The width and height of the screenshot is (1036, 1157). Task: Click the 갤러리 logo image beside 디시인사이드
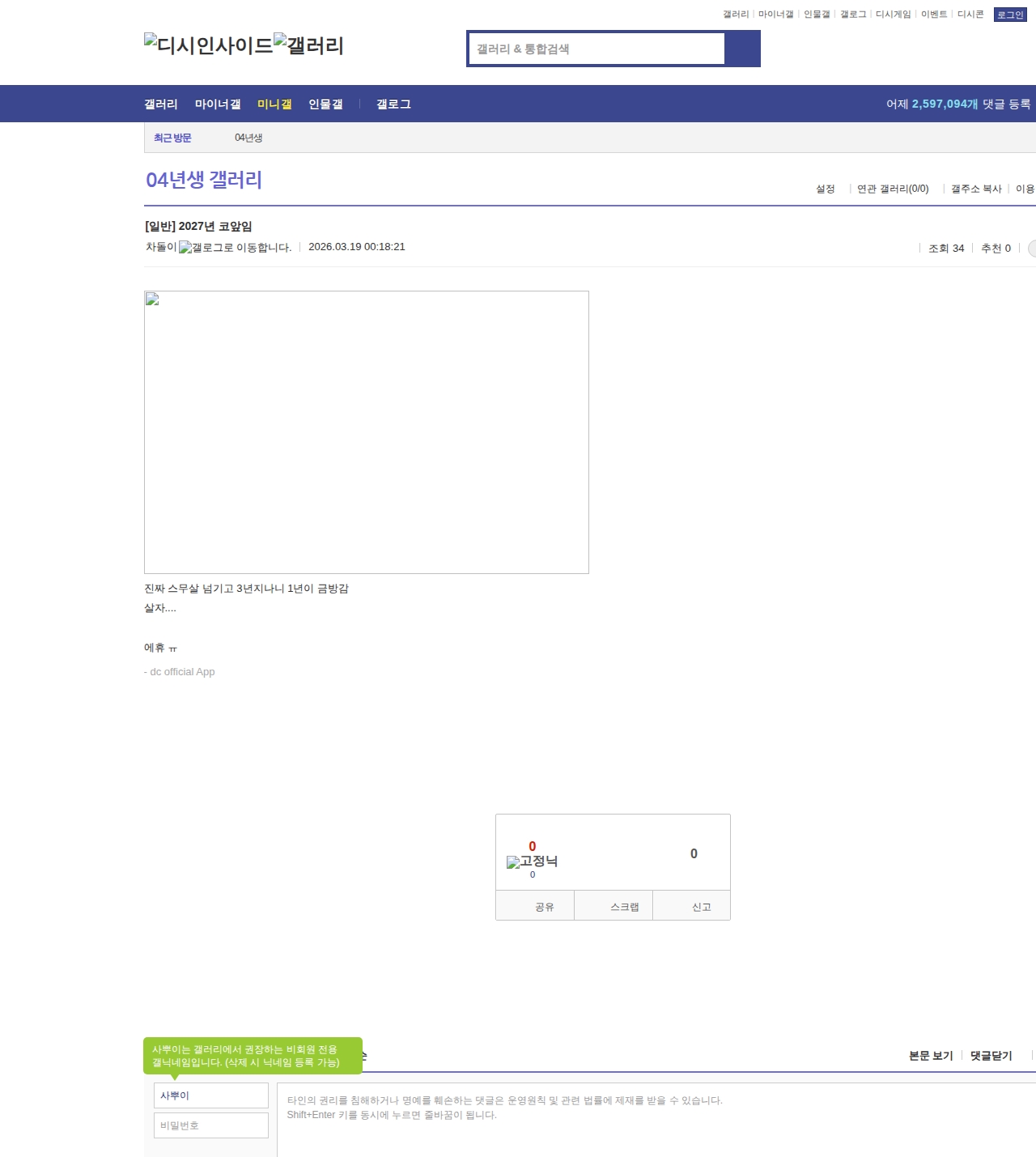(308, 45)
